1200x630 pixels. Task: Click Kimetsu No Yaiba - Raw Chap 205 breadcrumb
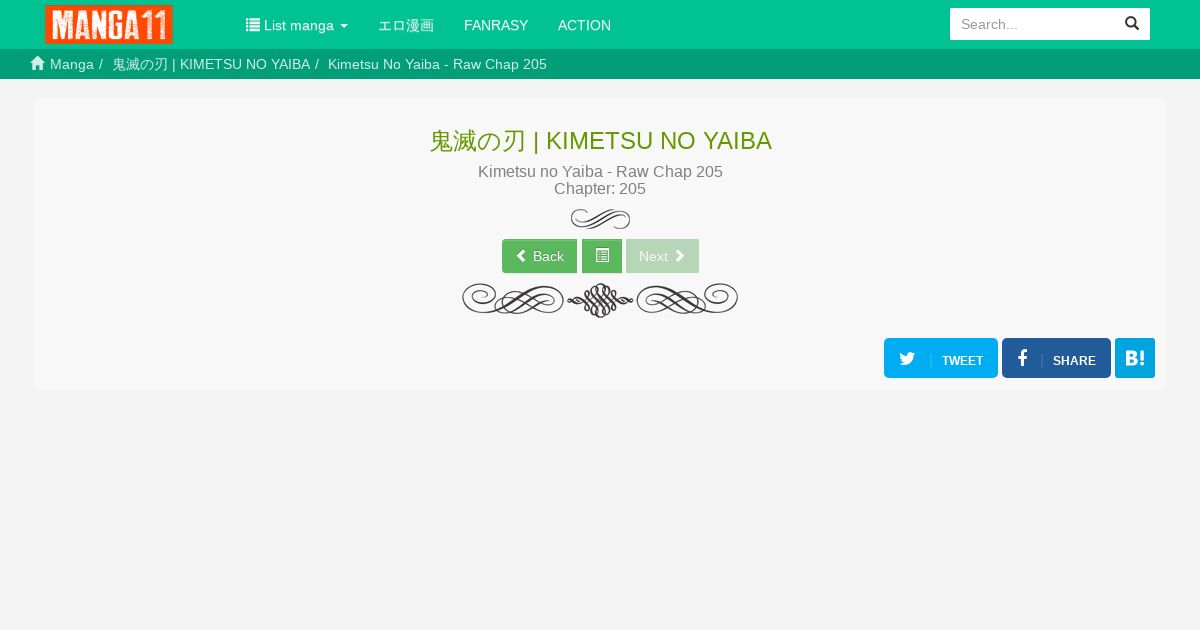point(437,64)
